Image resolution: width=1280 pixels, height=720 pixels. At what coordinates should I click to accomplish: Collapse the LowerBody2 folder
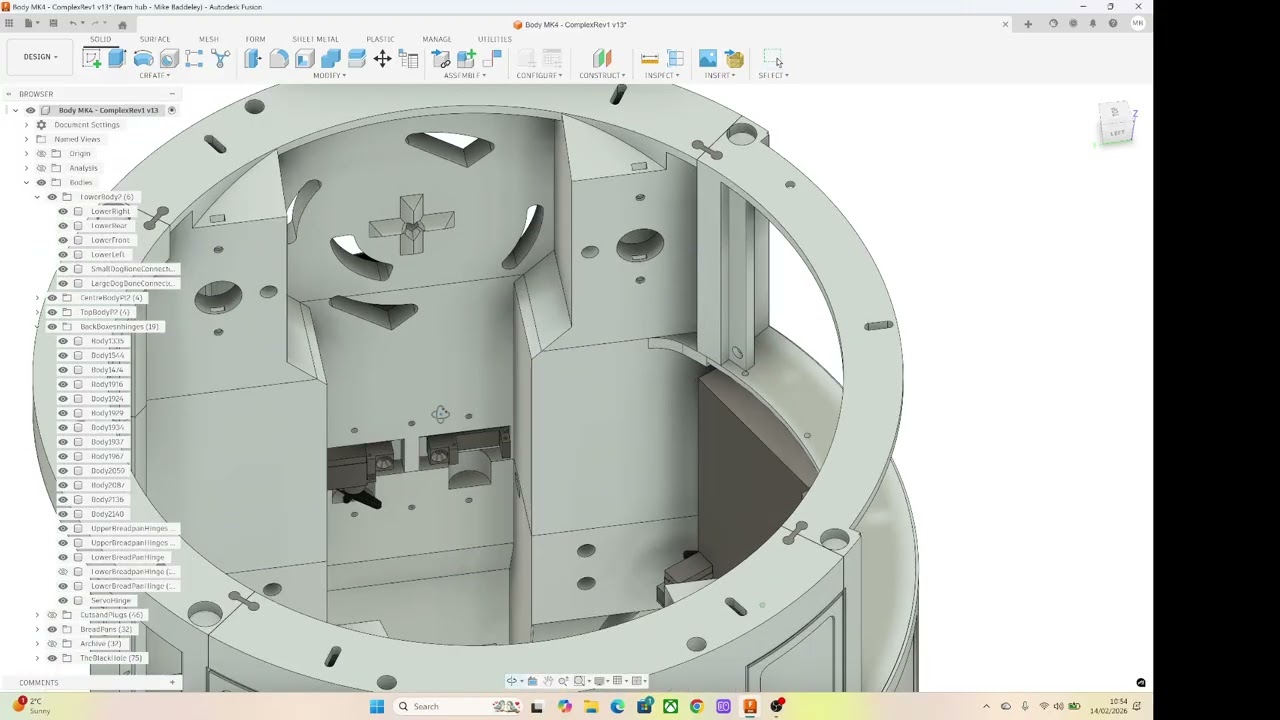37,197
